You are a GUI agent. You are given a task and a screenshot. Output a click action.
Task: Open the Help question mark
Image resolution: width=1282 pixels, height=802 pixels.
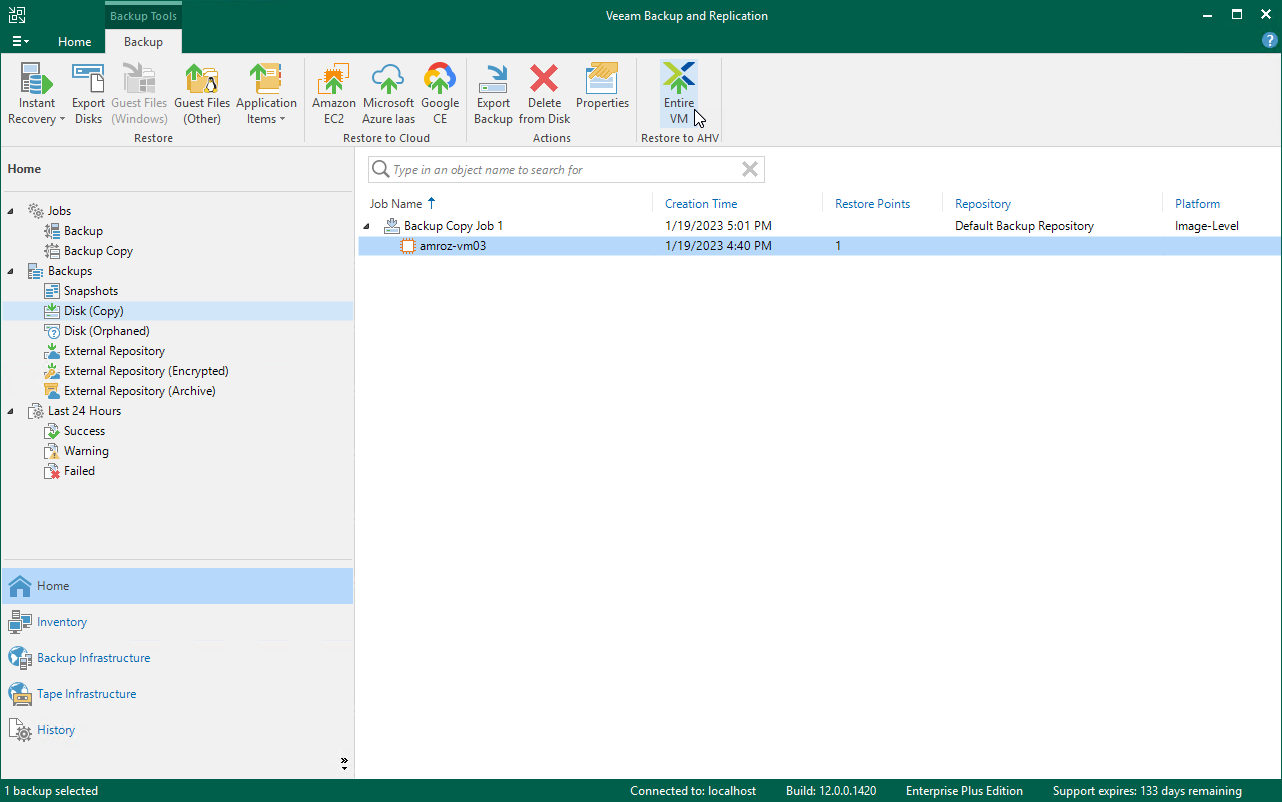pyautogui.click(x=1270, y=41)
